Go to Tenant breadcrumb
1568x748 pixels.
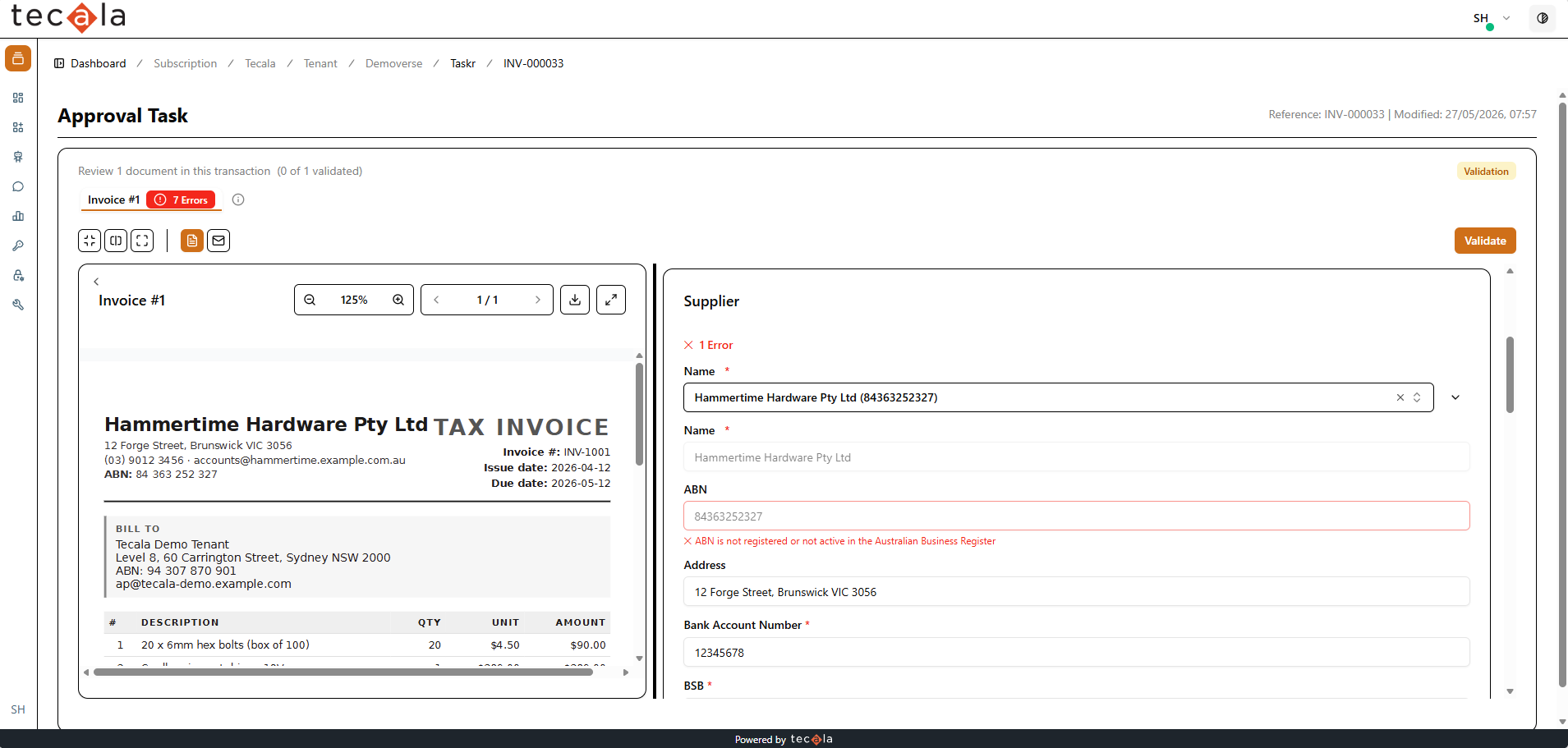320,63
